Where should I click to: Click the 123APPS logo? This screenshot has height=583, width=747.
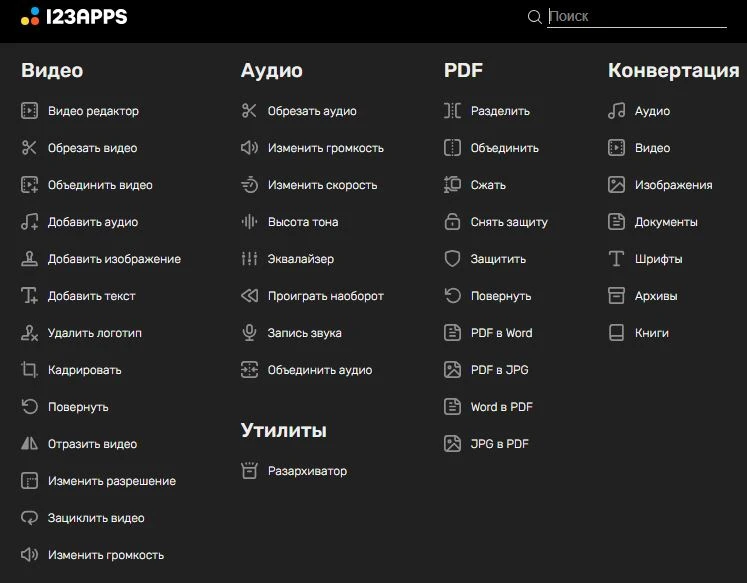click(74, 17)
